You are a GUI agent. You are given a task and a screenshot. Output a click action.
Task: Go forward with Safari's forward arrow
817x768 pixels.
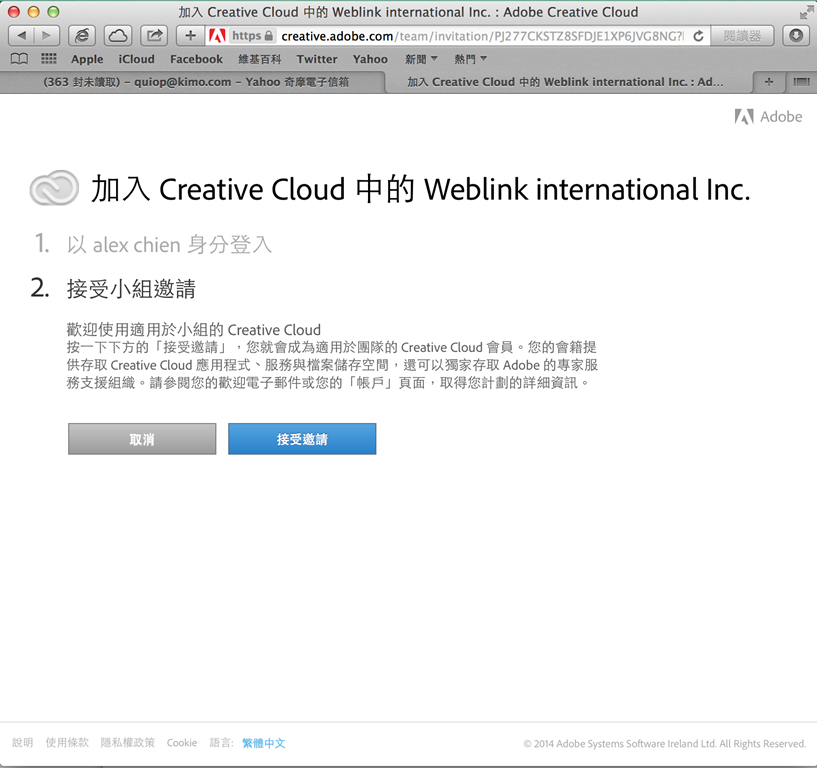[47, 35]
